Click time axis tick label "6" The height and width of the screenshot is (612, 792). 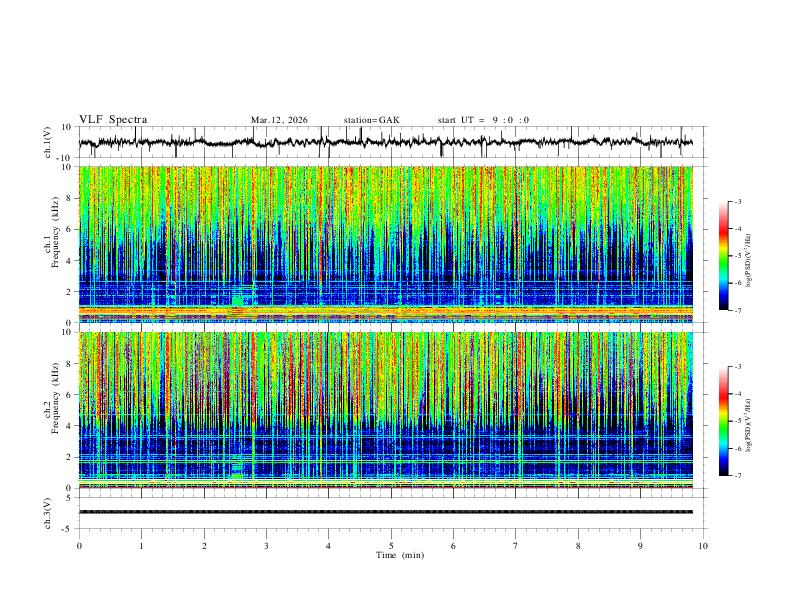[454, 546]
